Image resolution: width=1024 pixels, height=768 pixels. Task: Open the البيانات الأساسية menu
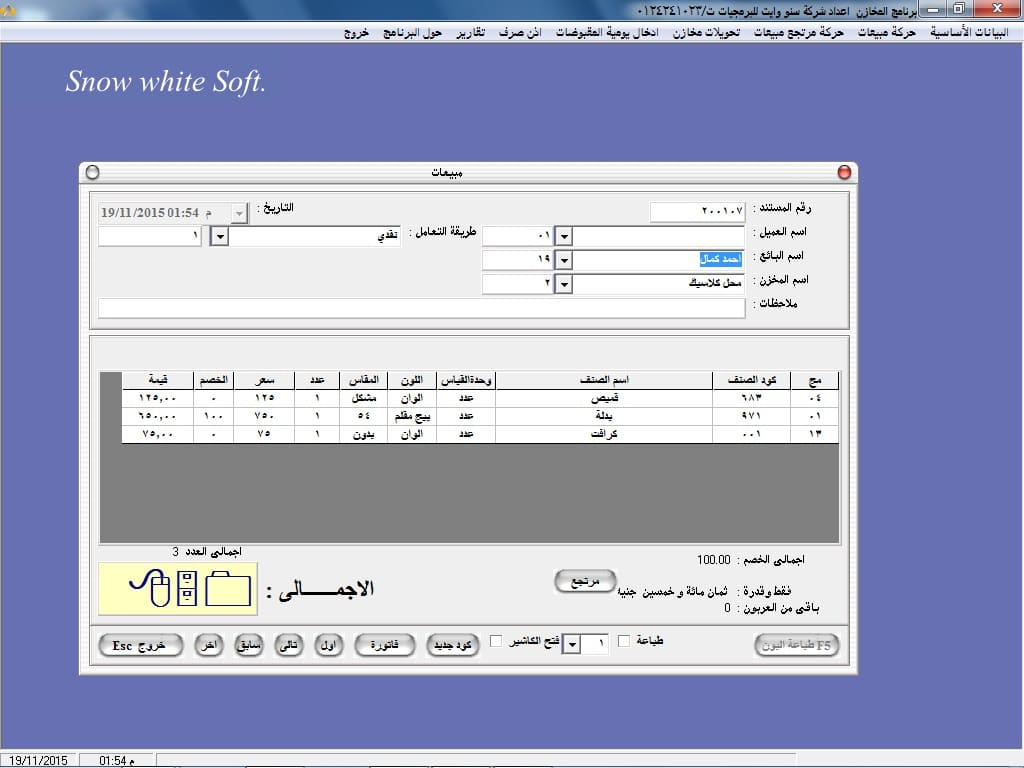pos(969,32)
